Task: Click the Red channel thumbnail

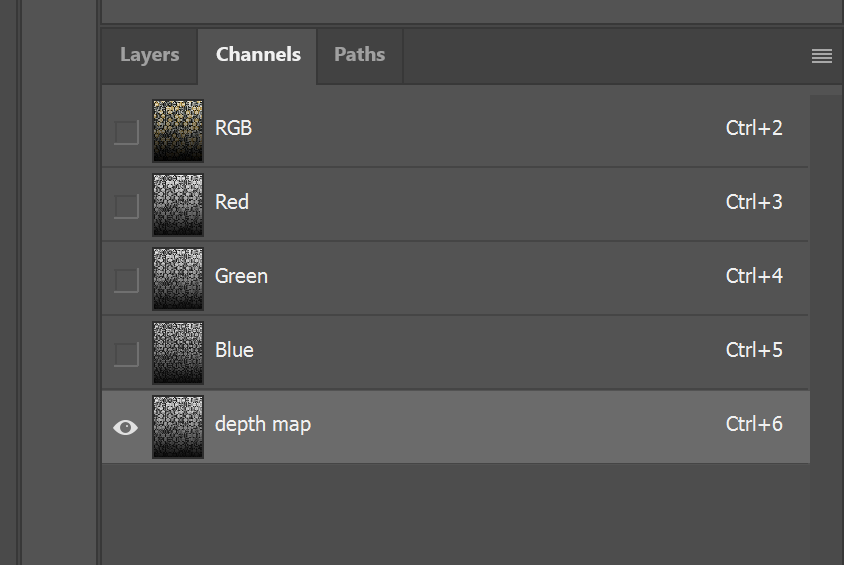Action: (x=178, y=204)
